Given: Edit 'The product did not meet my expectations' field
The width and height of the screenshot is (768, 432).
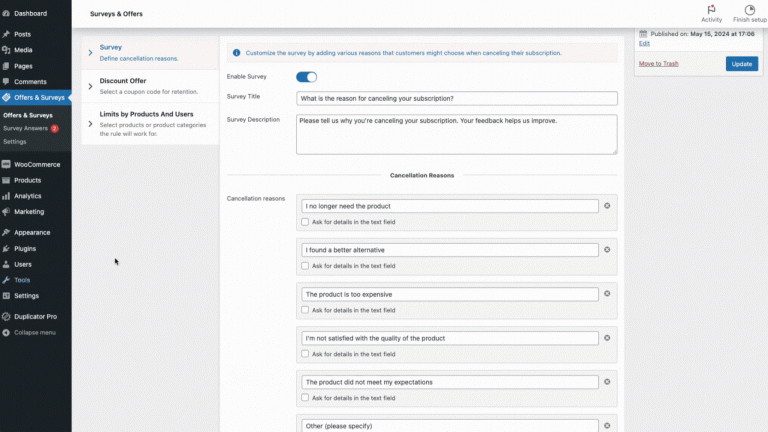Looking at the screenshot, I should (450, 382).
